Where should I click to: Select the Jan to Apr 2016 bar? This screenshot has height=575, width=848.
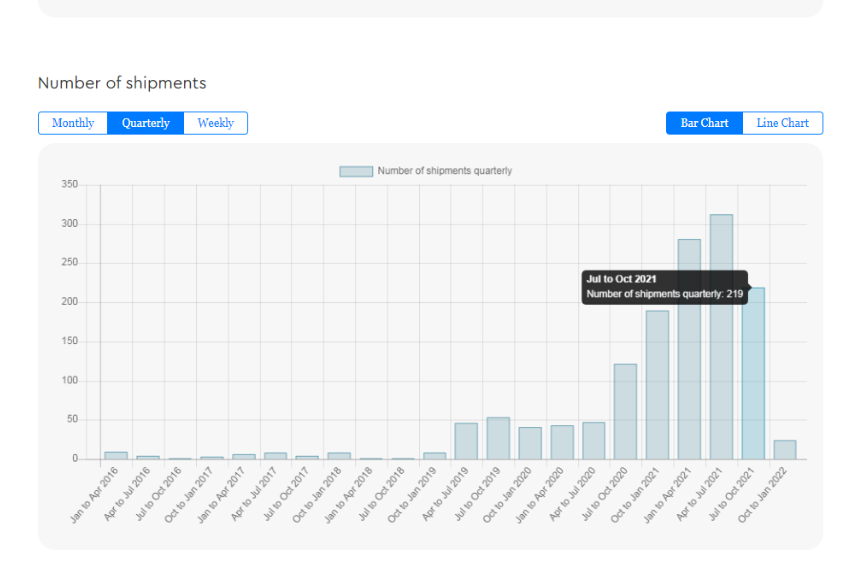[116, 456]
